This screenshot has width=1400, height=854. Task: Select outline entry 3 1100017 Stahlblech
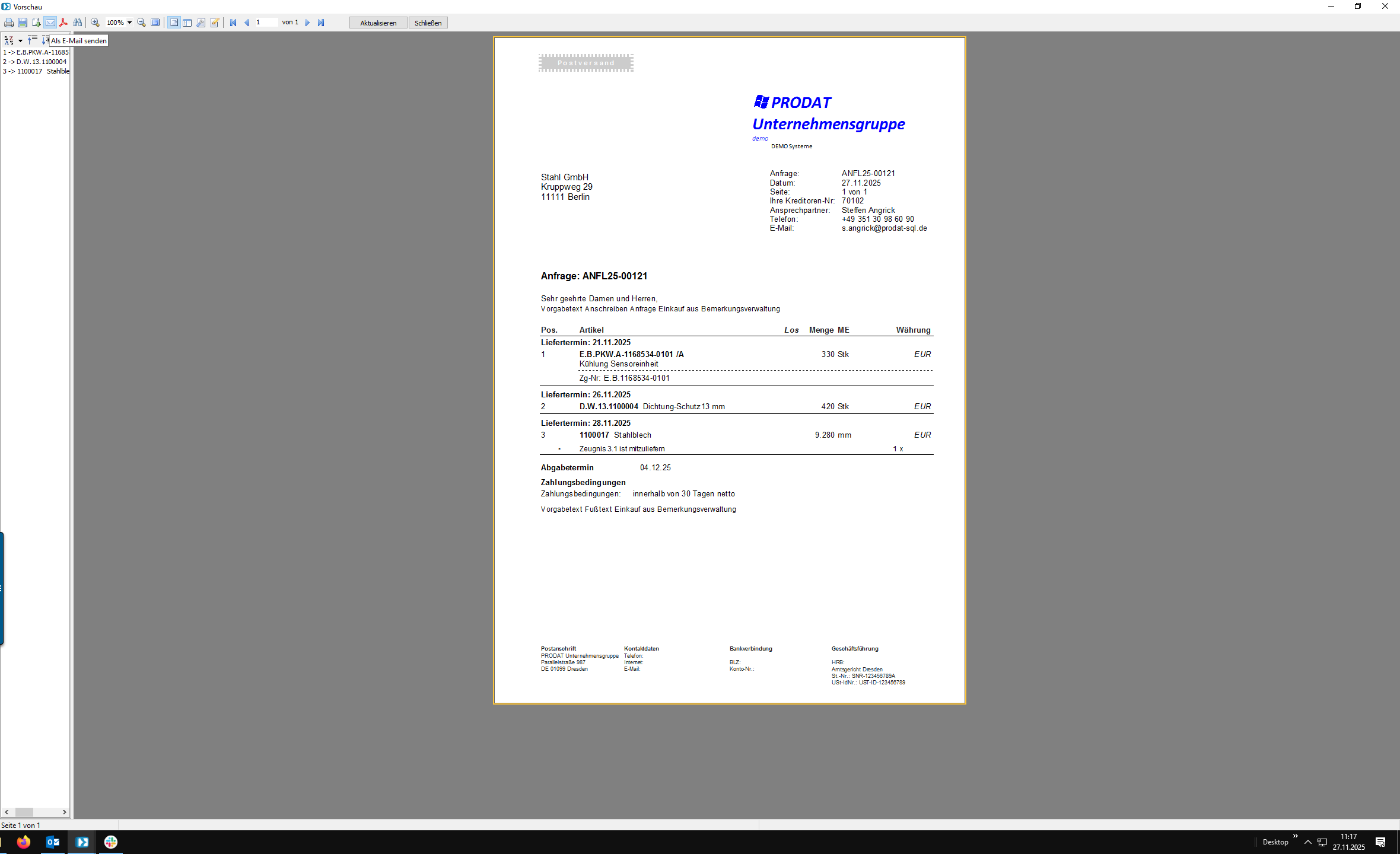click(36, 71)
